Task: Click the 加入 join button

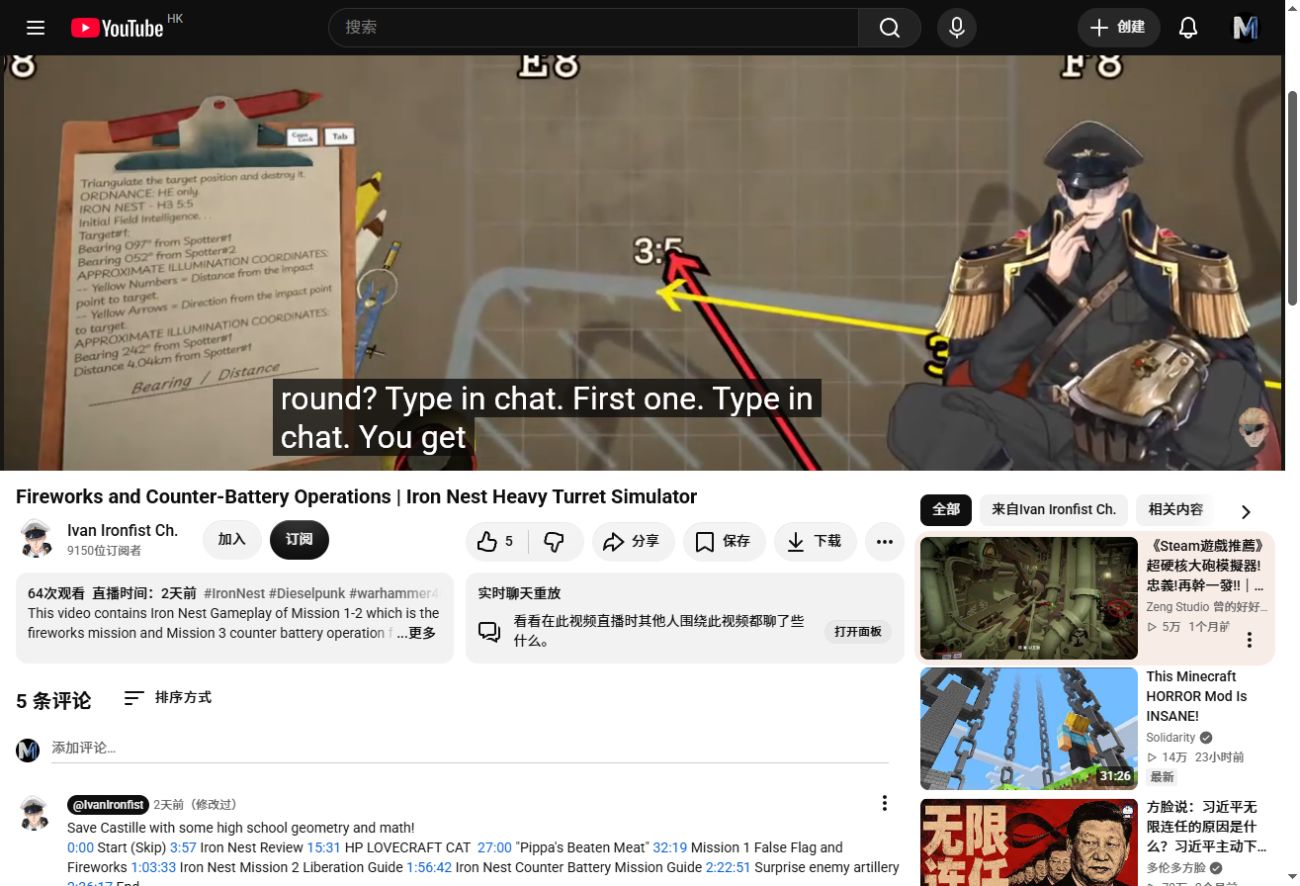Action: (x=232, y=540)
